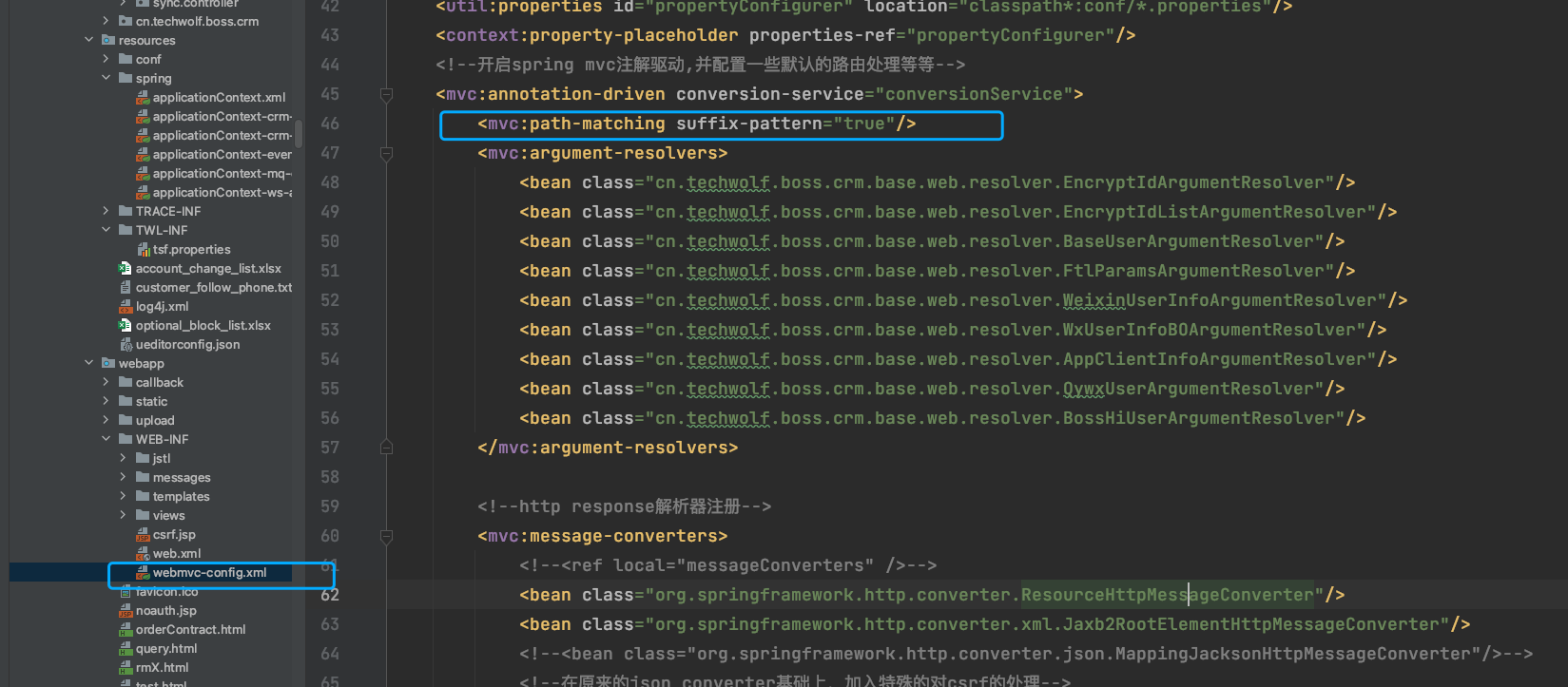Click the applicationContext.xml file icon
This screenshot has height=687, width=1568.
(143, 98)
